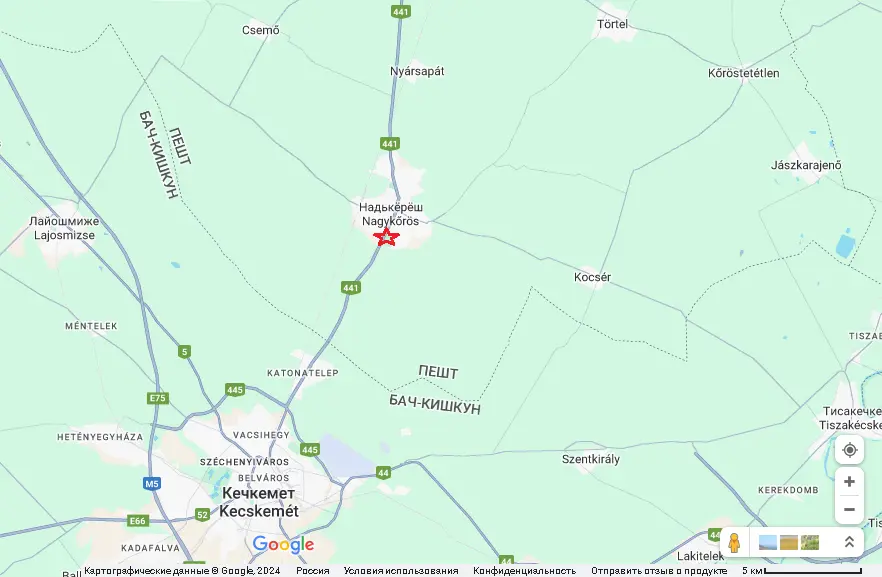
Task: Click the my location target icon
Action: click(849, 450)
